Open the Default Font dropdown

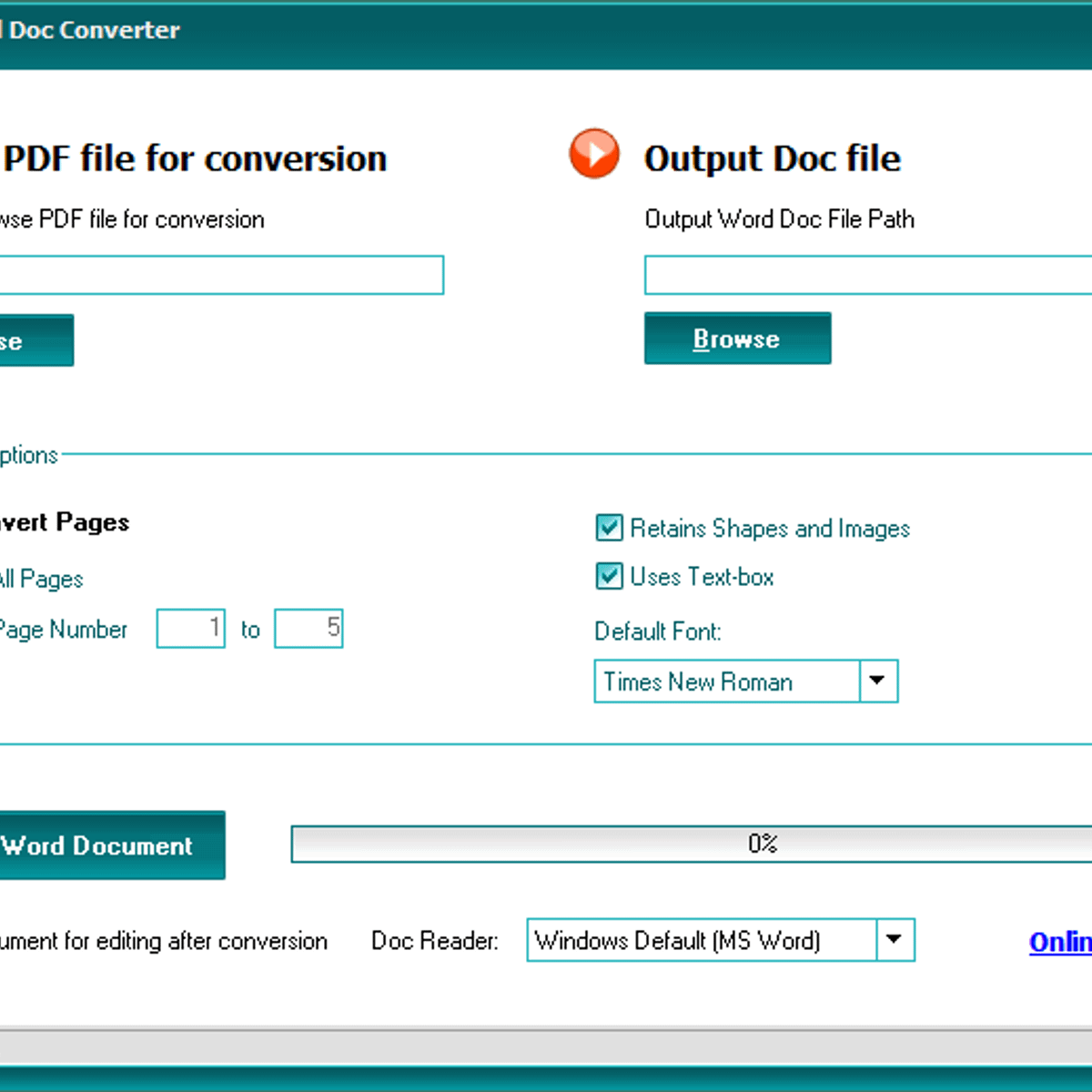(876, 681)
